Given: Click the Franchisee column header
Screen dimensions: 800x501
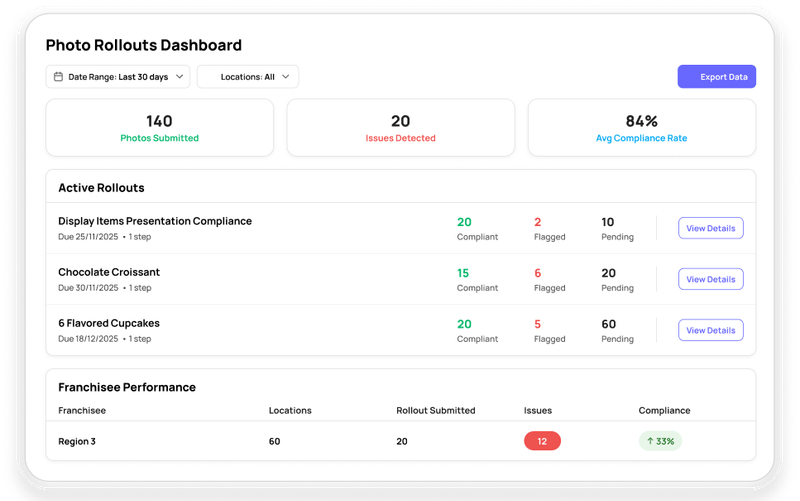Looking at the screenshot, I should click(82, 410).
